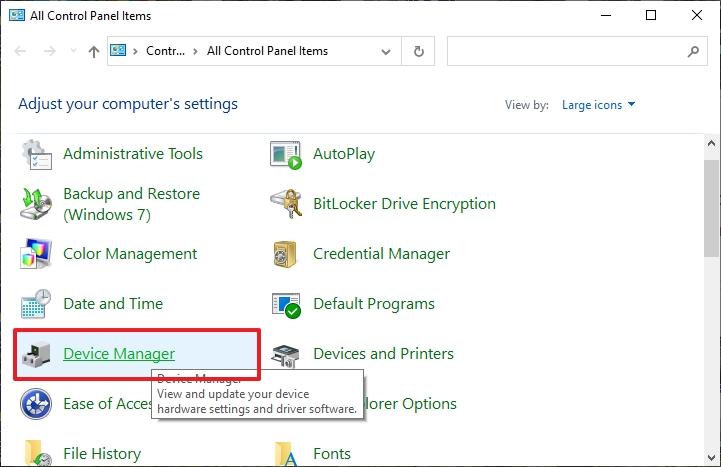Open the Ease of Access icon
Screen dimensions: 721x467
click(x=36, y=404)
